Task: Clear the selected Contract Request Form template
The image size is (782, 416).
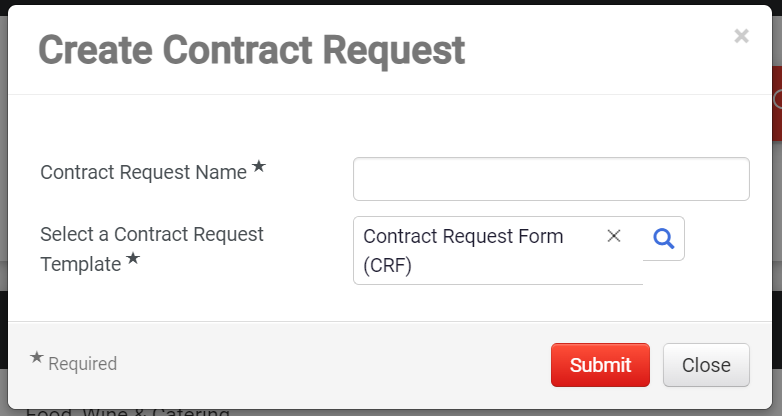Action: tap(614, 236)
